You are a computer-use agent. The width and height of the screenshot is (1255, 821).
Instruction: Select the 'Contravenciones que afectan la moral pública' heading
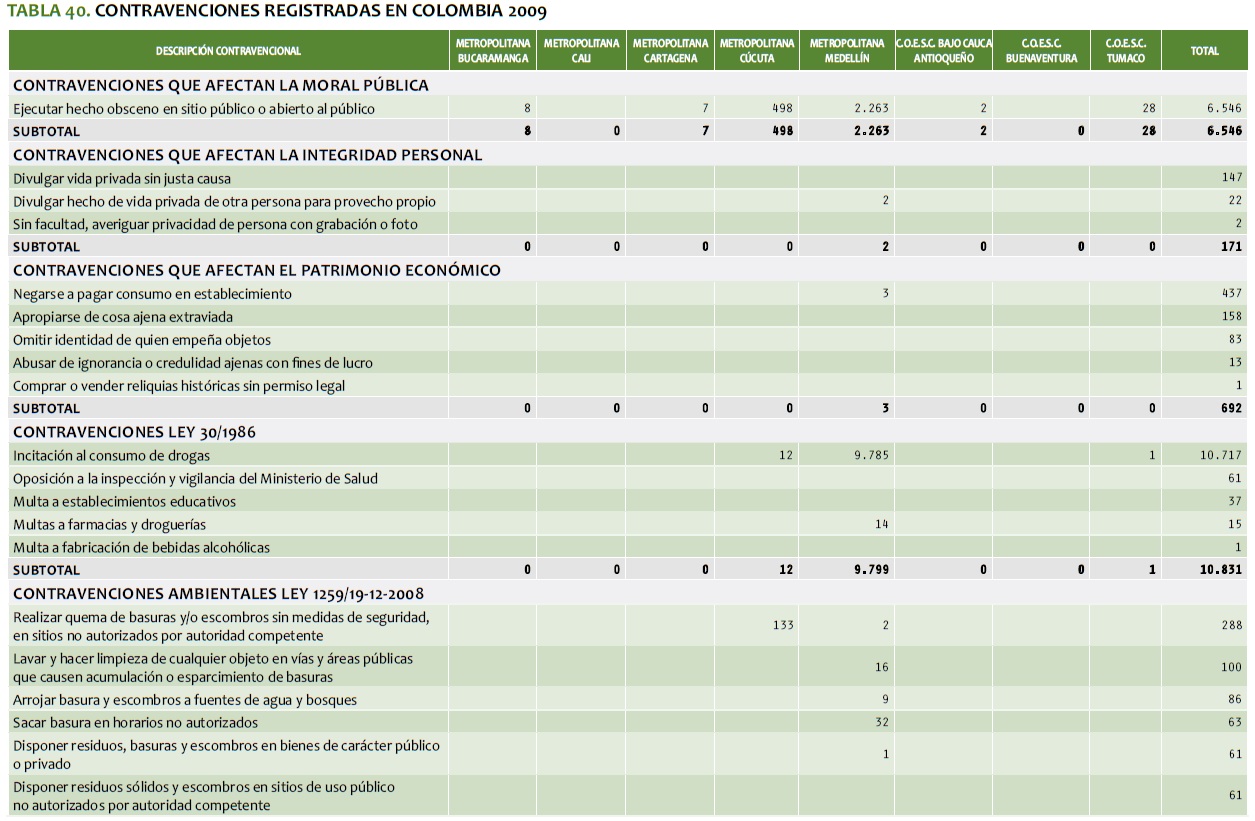click(x=221, y=85)
